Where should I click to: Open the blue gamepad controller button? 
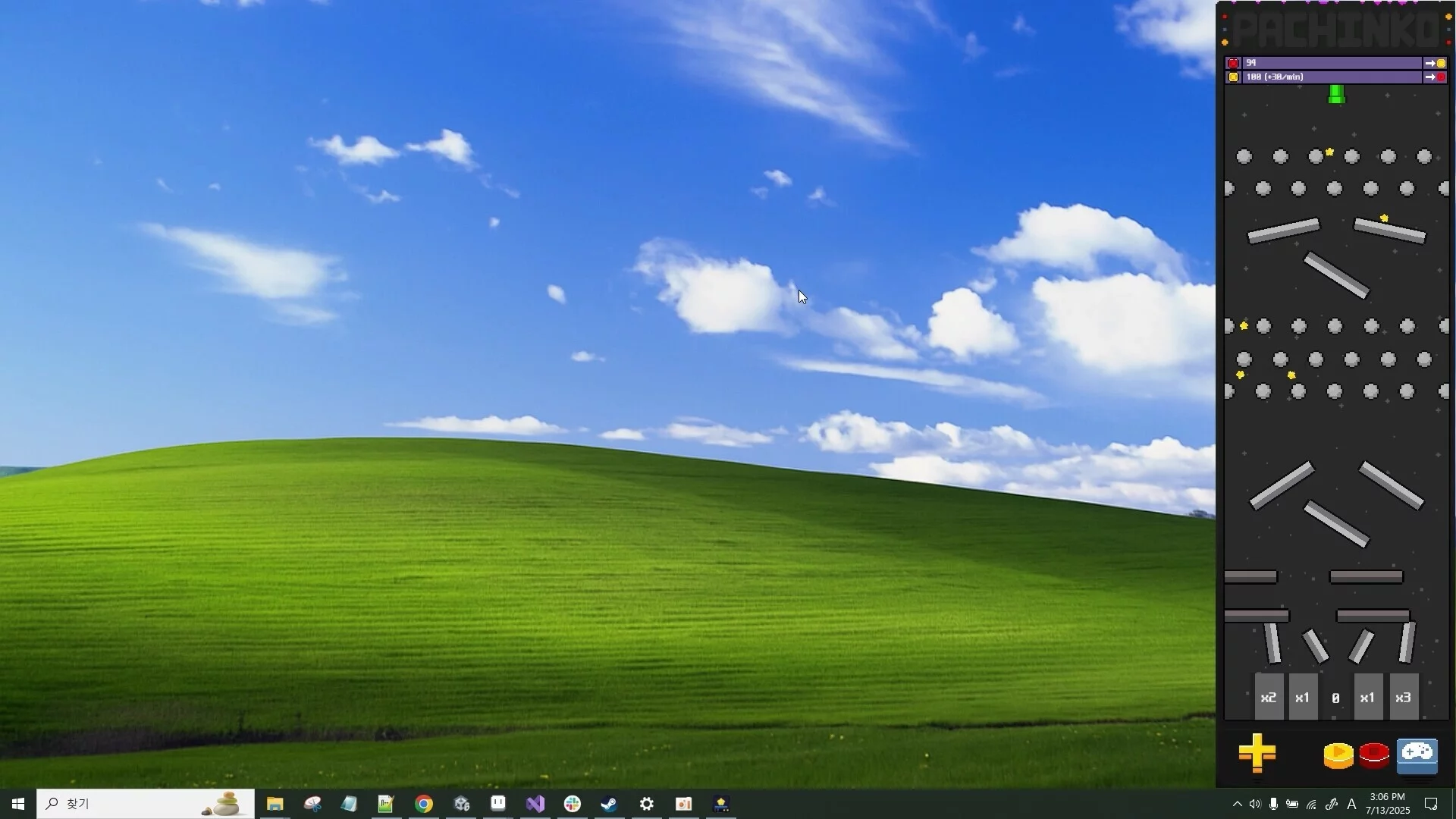pos(1417,756)
